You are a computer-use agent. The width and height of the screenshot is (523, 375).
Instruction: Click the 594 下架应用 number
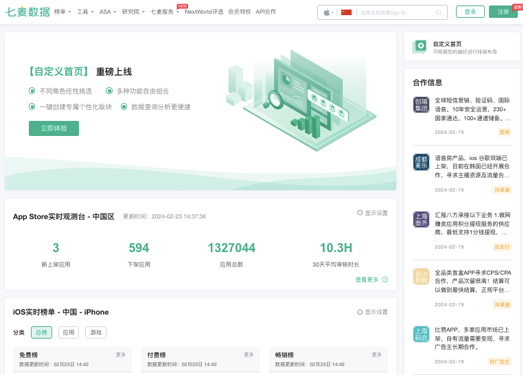[x=139, y=248]
